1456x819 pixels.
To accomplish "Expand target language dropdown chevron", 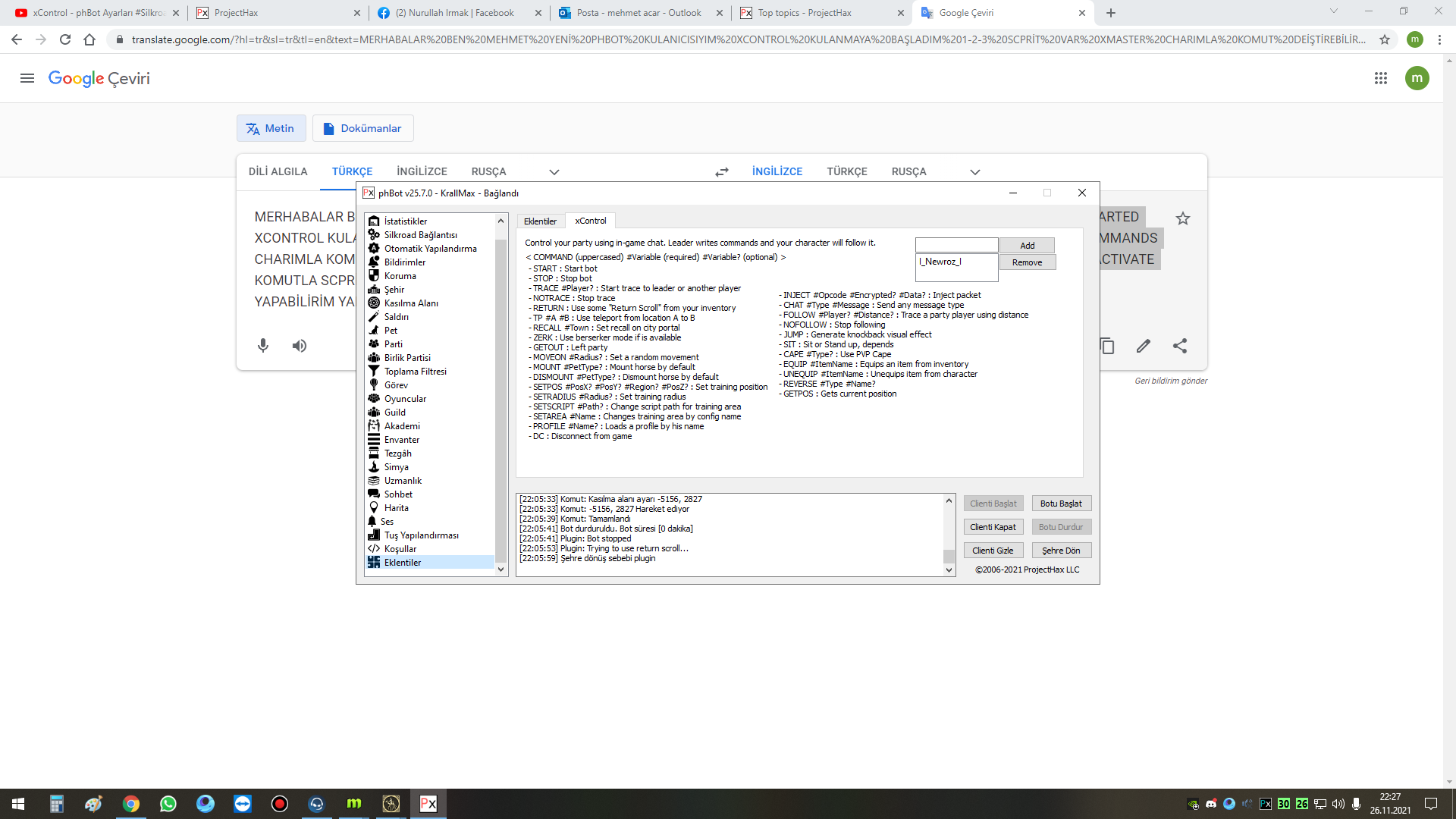I will (x=974, y=172).
